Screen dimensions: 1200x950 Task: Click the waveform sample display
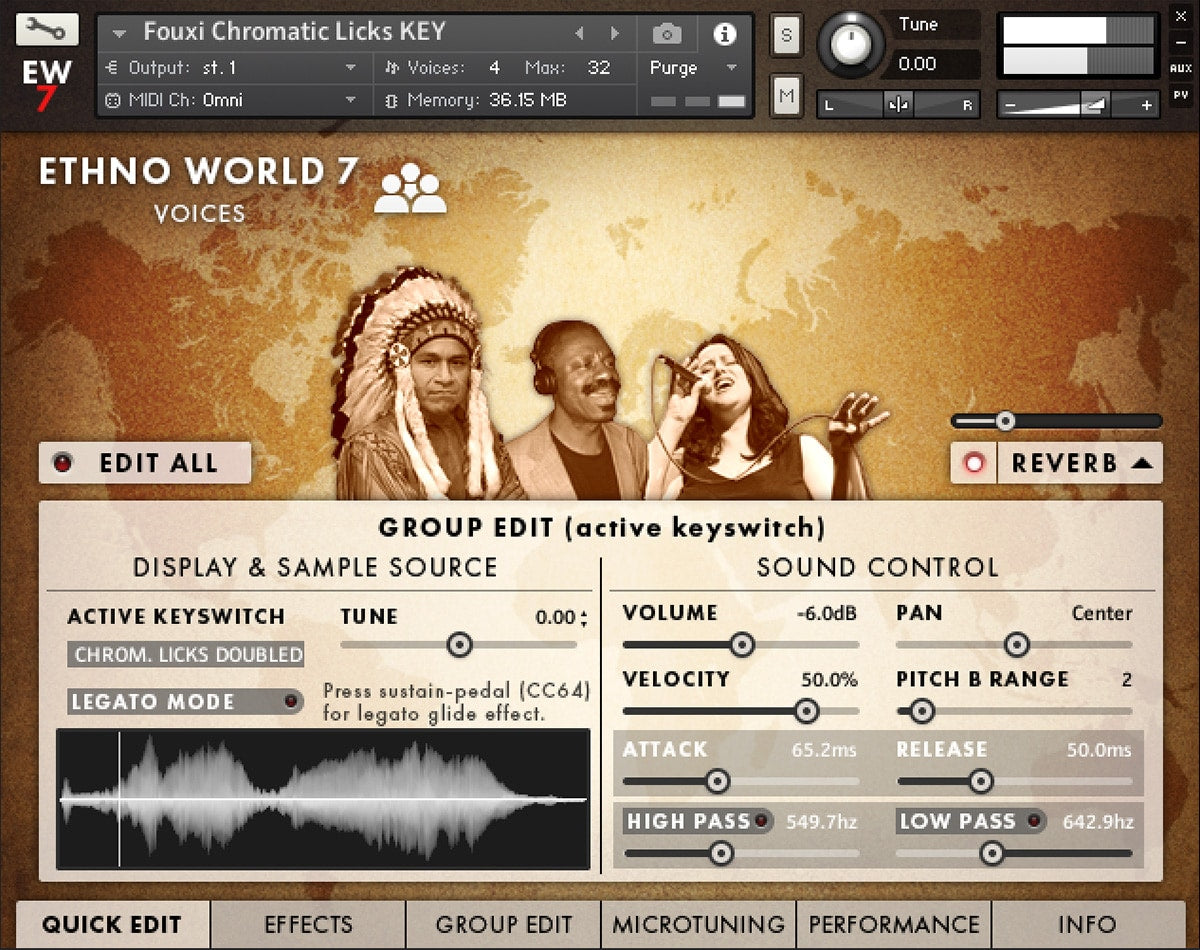[x=324, y=799]
